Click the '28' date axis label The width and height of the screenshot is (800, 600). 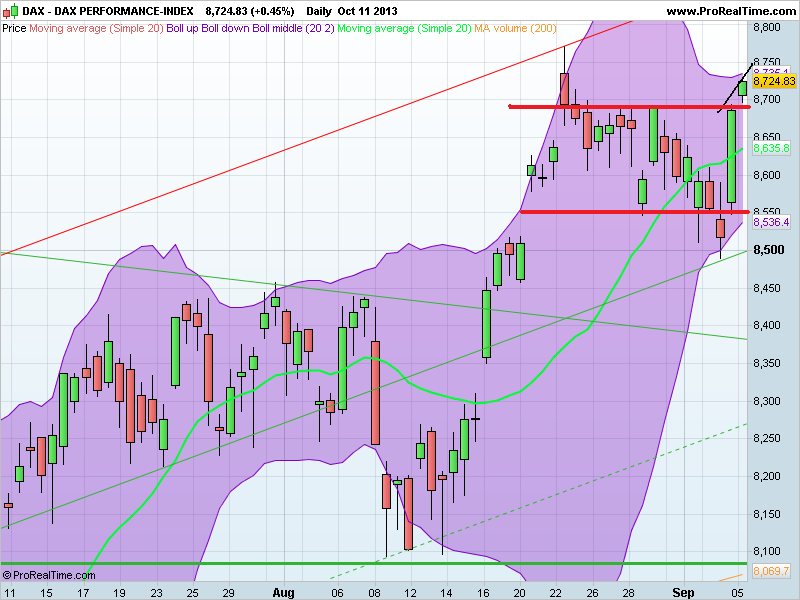[629, 593]
